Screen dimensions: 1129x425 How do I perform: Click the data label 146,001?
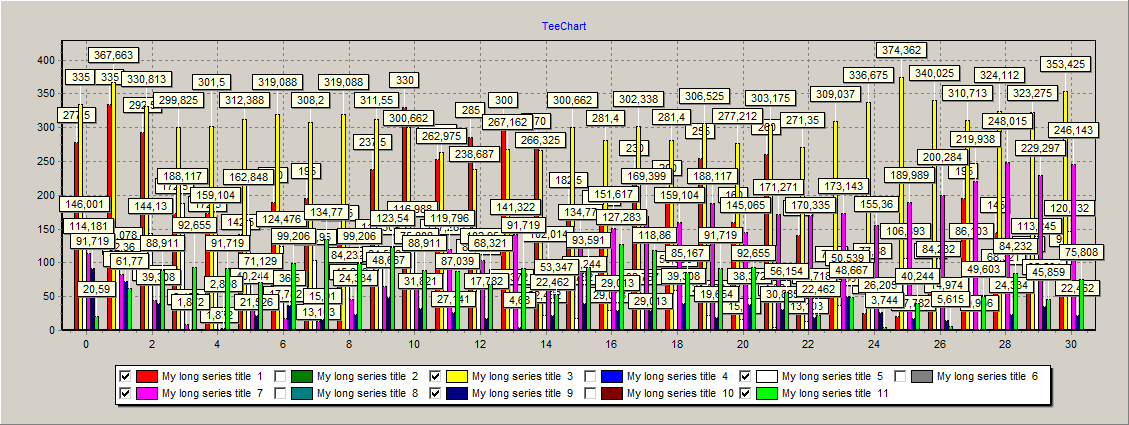coord(85,204)
